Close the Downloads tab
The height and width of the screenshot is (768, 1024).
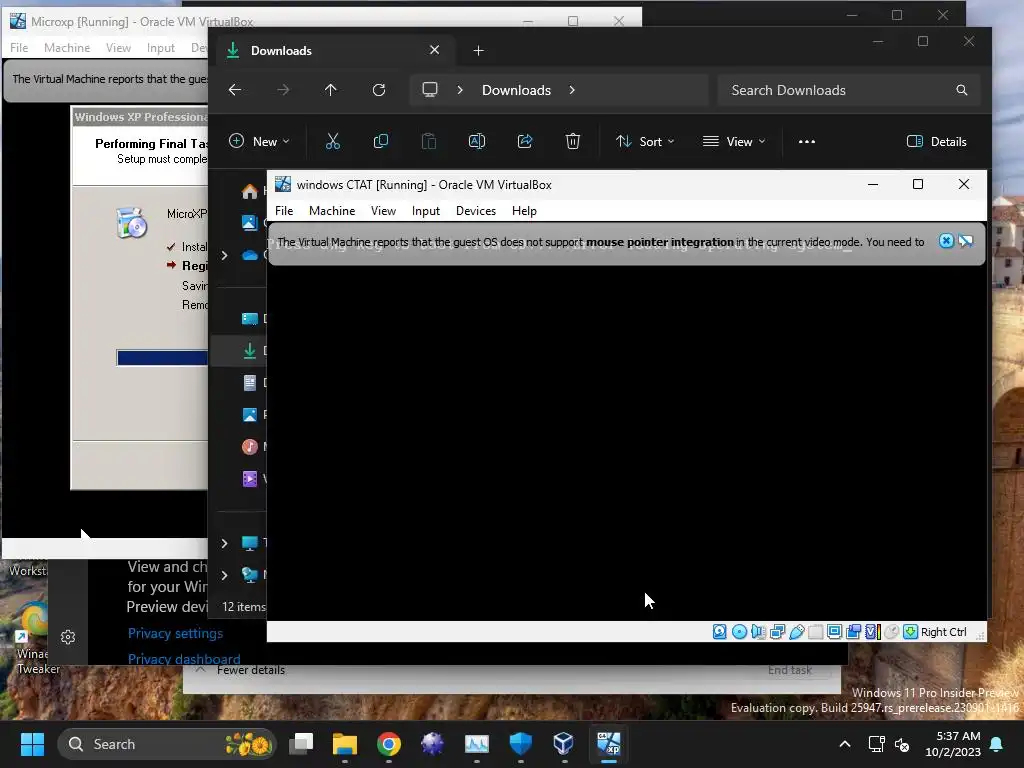(x=434, y=50)
